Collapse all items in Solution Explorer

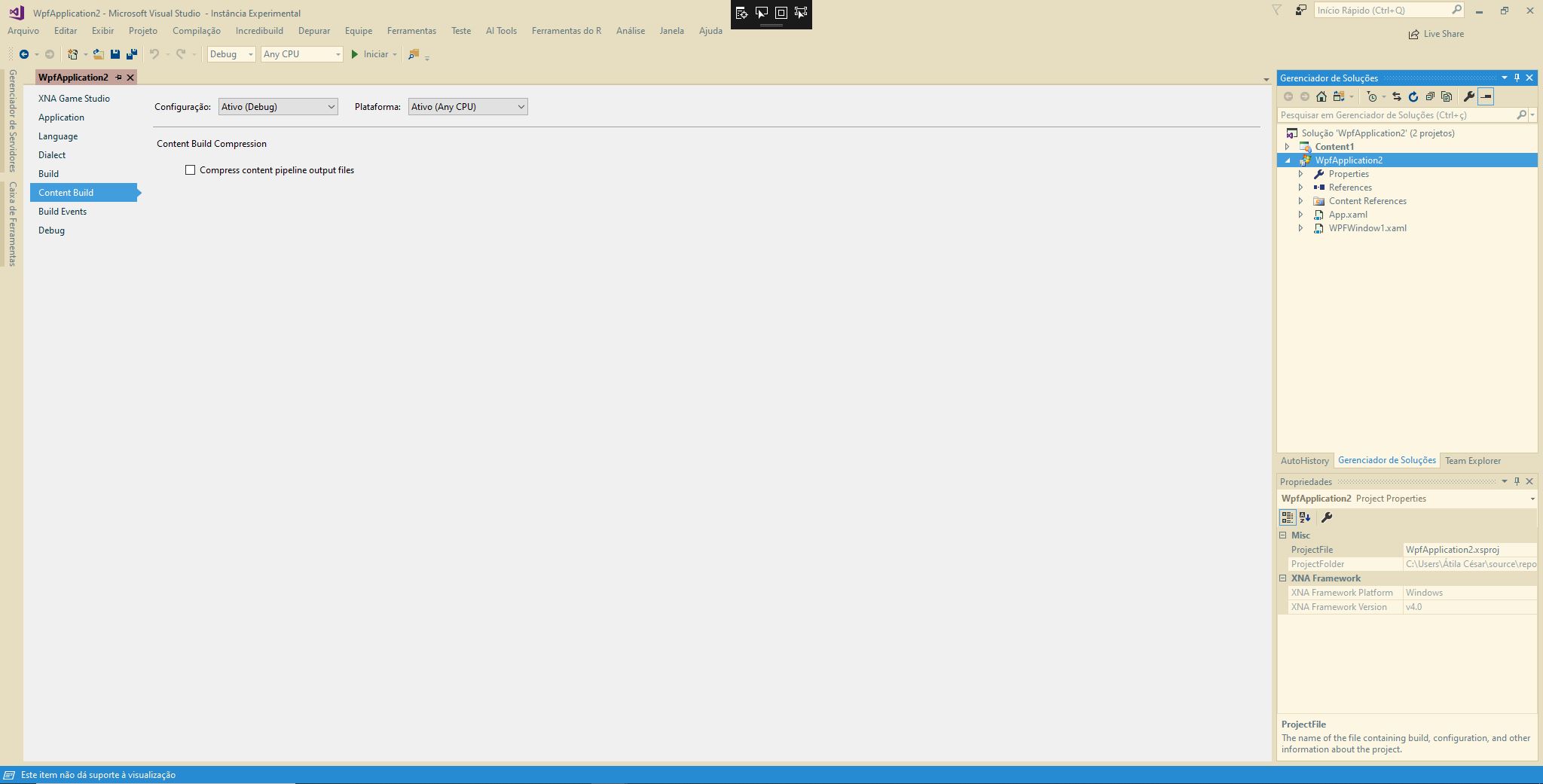pos(1428,96)
